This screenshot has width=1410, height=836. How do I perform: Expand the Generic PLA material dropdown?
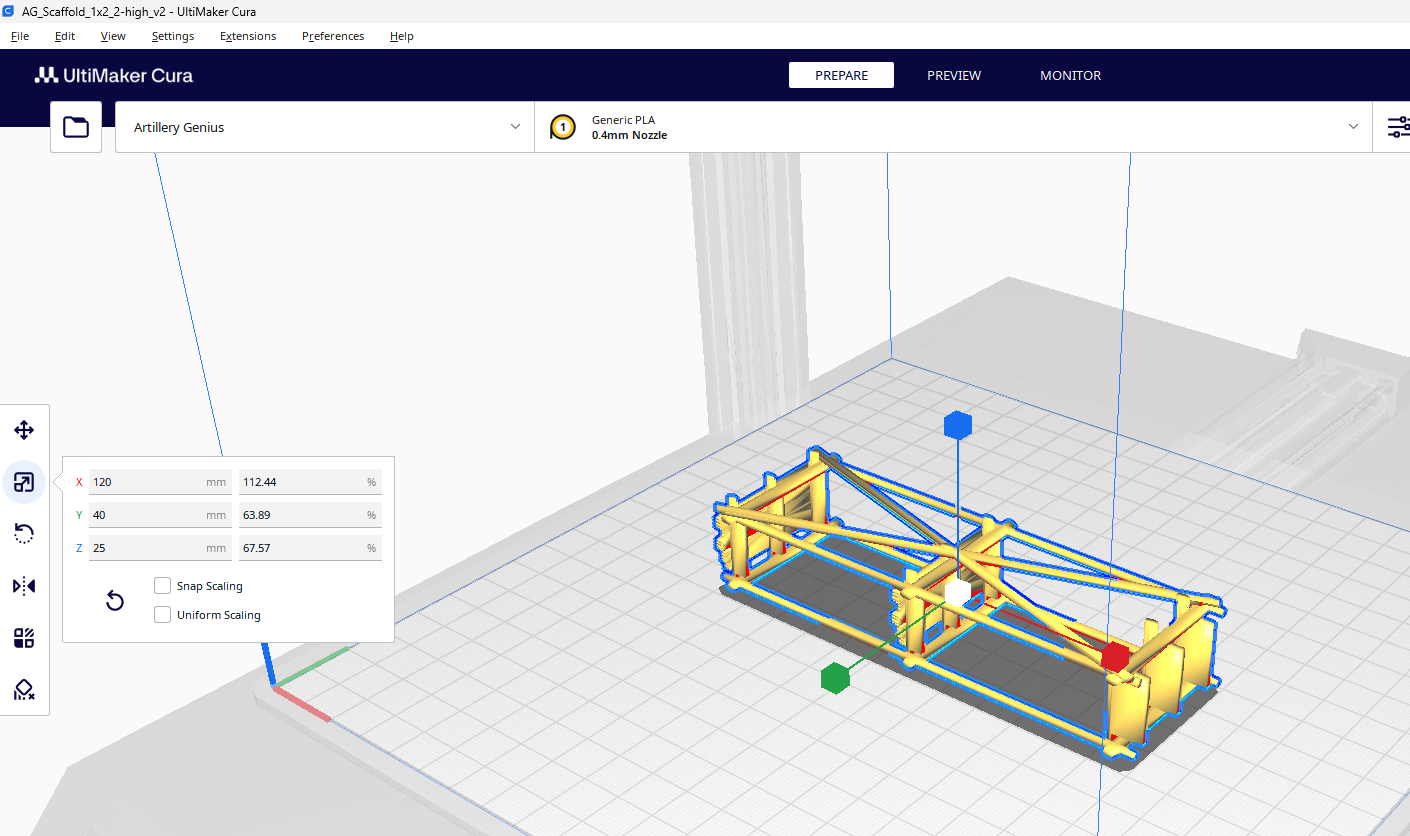click(953, 127)
